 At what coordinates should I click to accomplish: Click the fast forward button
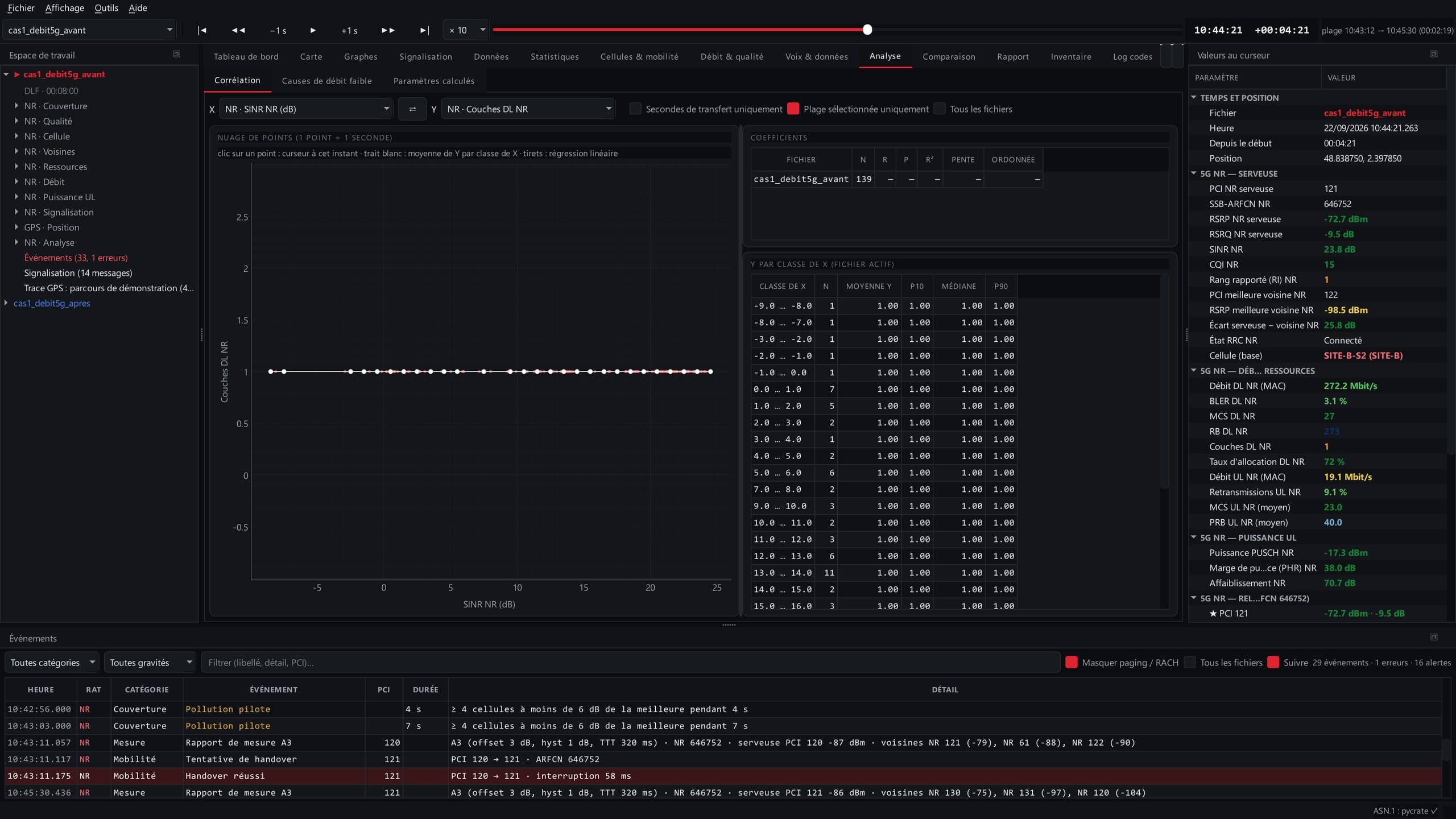(388, 30)
